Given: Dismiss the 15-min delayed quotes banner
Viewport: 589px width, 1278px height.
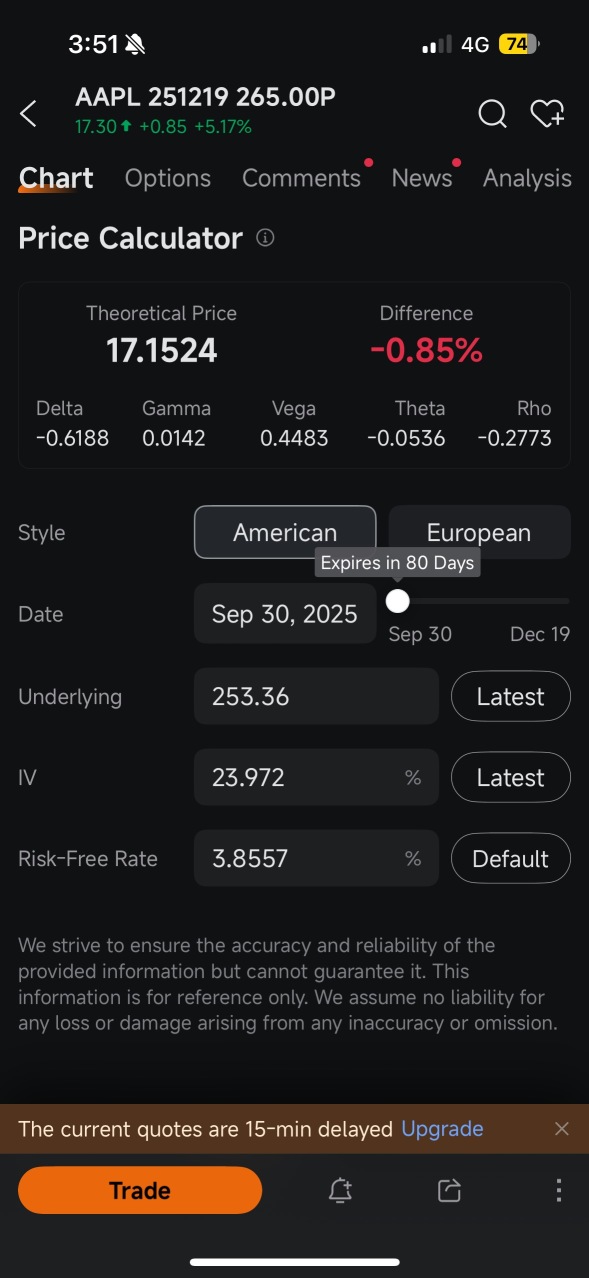Looking at the screenshot, I should (562, 1128).
